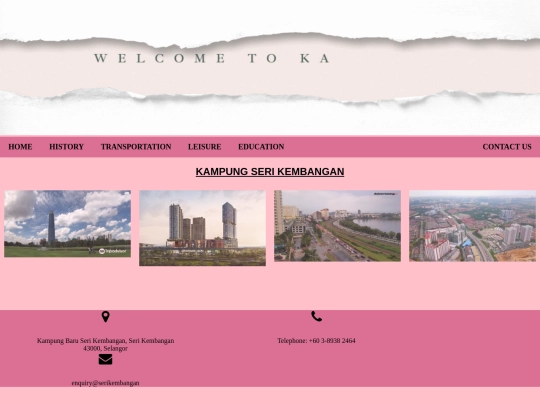
Task: Open the EDUCATION page
Action: [x=261, y=147]
